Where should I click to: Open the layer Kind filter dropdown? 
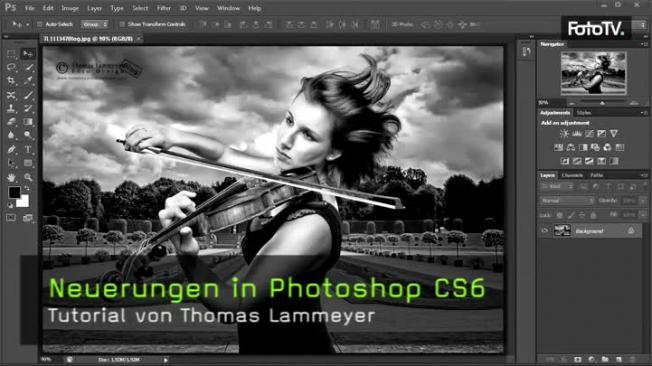(x=556, y=187)
